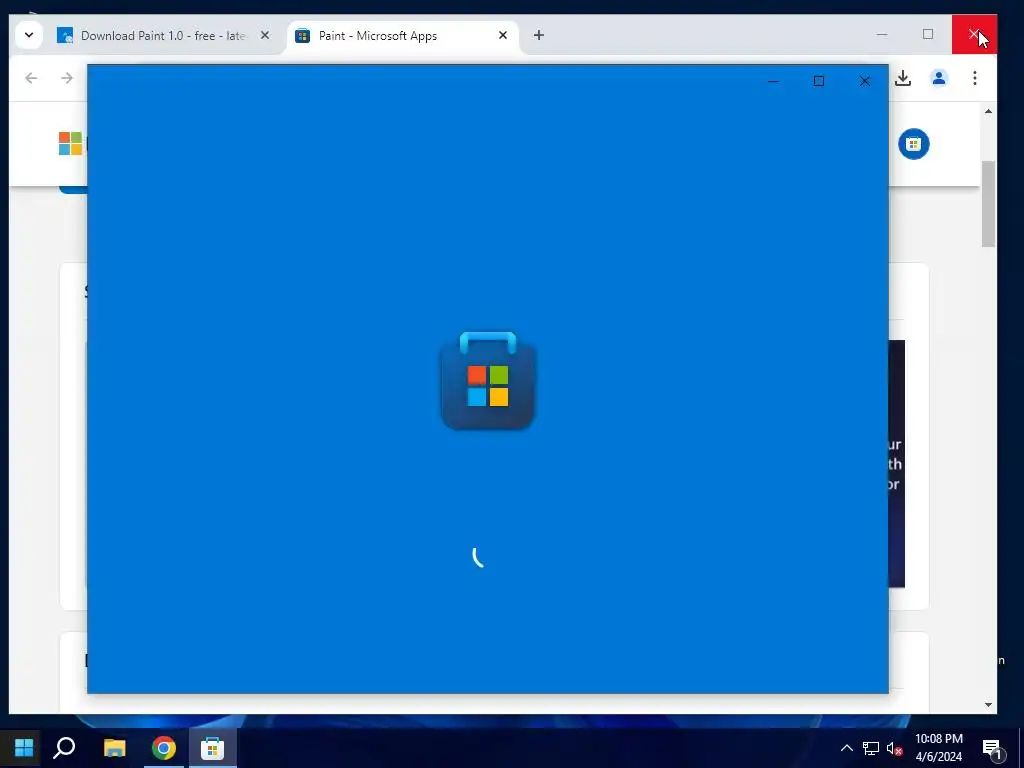Click the scrollbar up arrow in Chrome
Screen dimensions: 1024x768
point(988,112)
